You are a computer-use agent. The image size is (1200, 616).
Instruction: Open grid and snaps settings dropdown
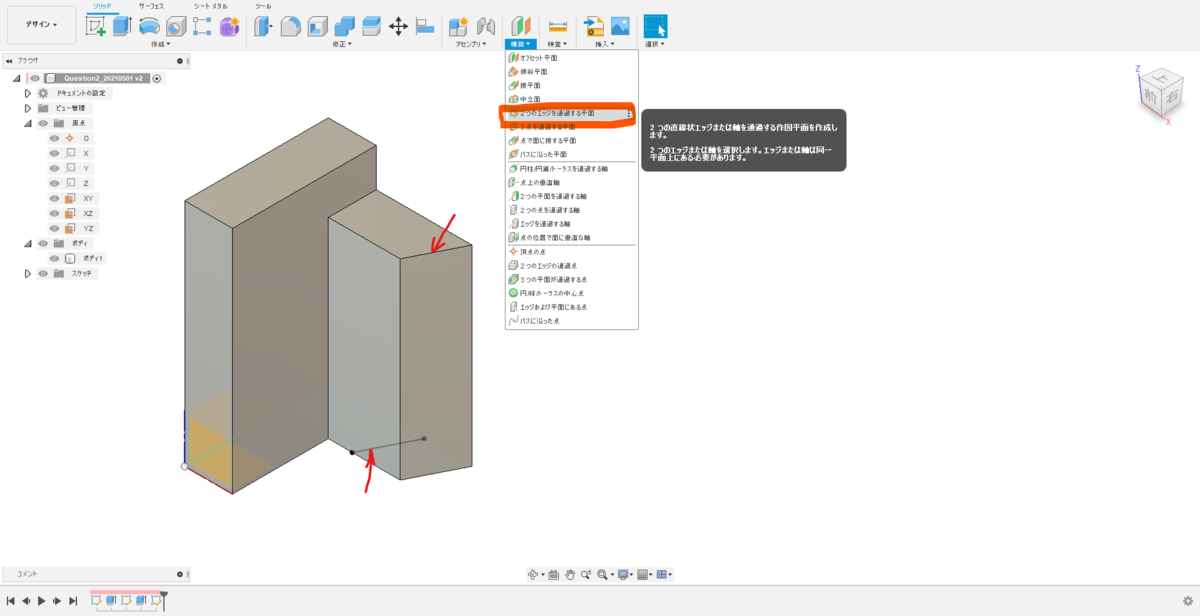click(x=646, y=575)
